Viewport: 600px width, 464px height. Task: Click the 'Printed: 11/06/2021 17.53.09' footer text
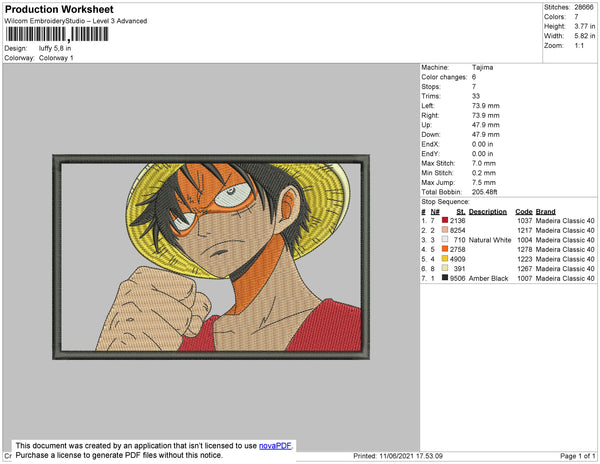pos(398,456)
